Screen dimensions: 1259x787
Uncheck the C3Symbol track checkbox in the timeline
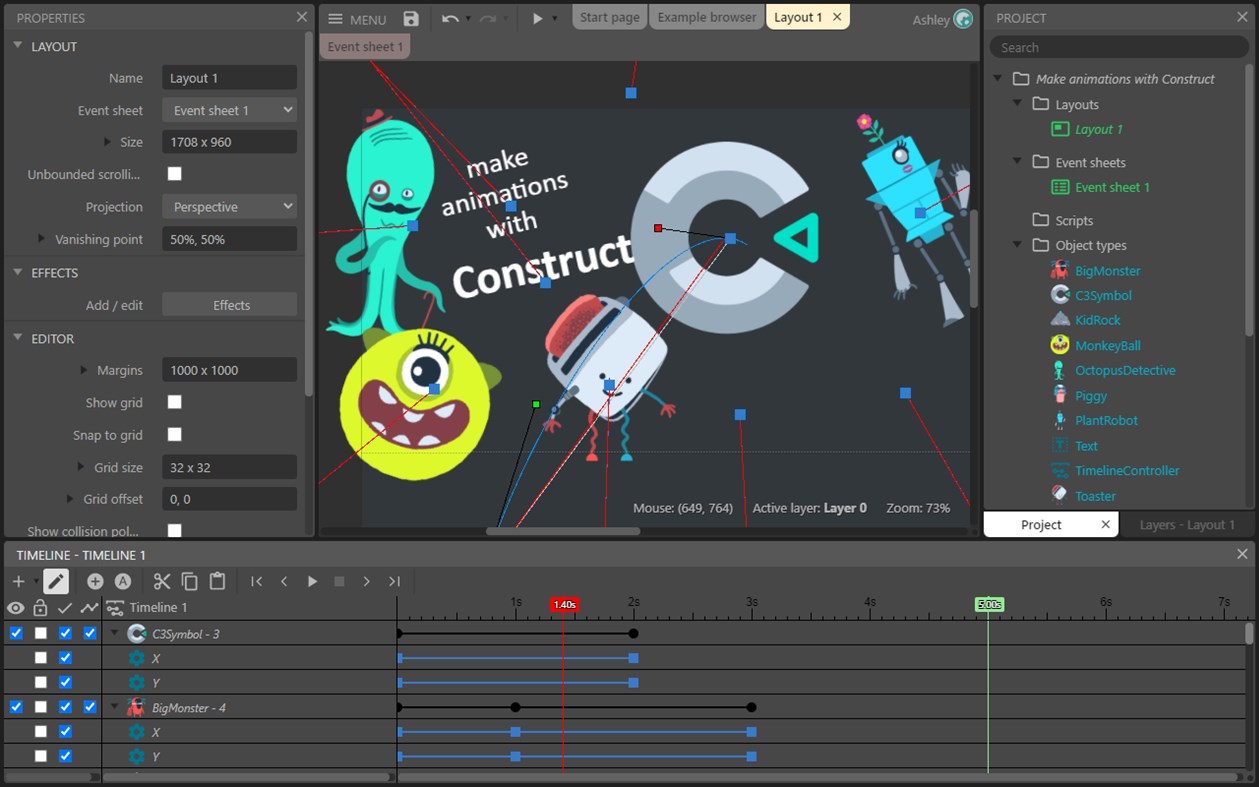[x=15, y=633]
